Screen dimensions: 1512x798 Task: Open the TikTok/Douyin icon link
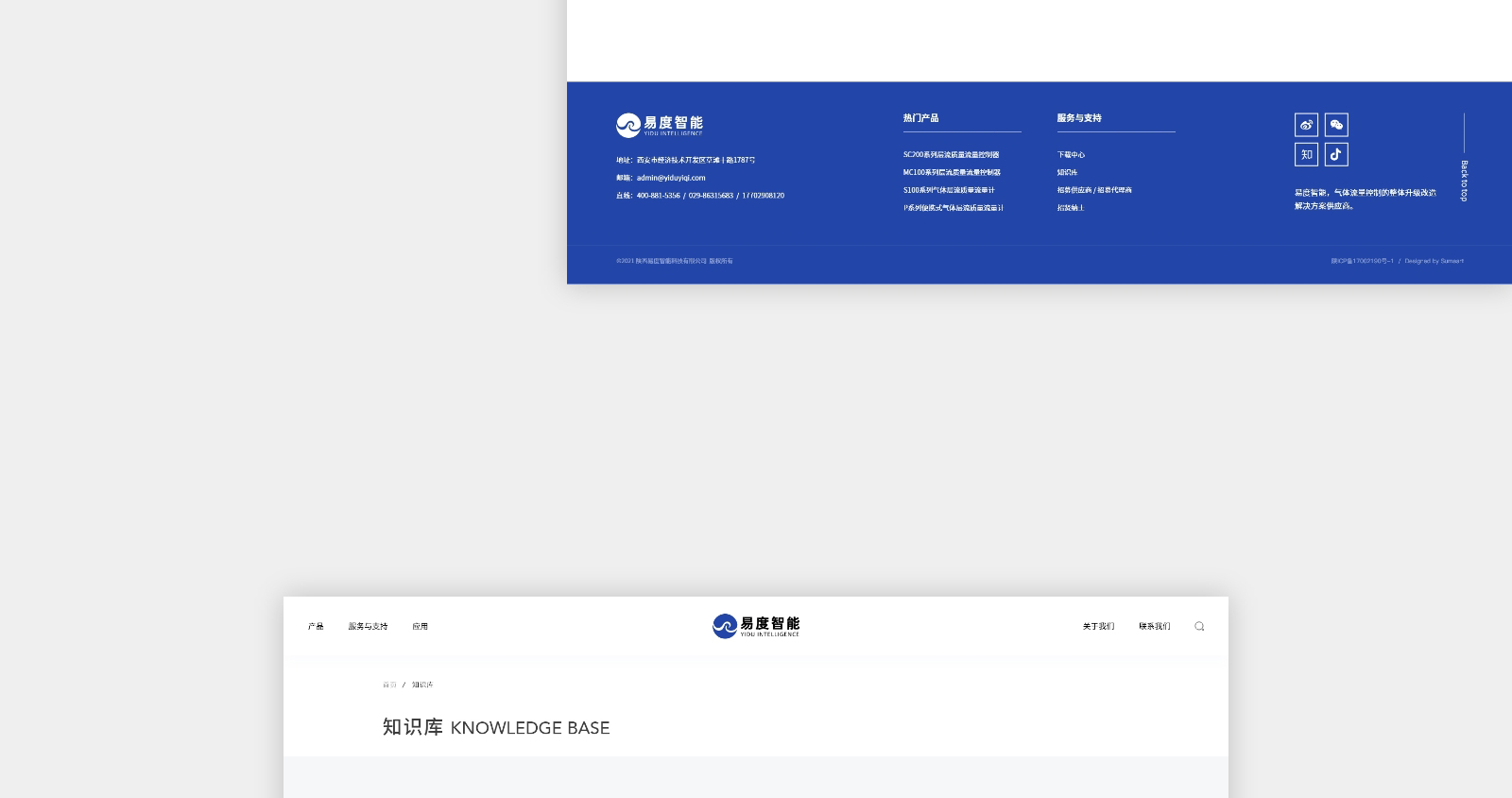tap(1336, 154)
